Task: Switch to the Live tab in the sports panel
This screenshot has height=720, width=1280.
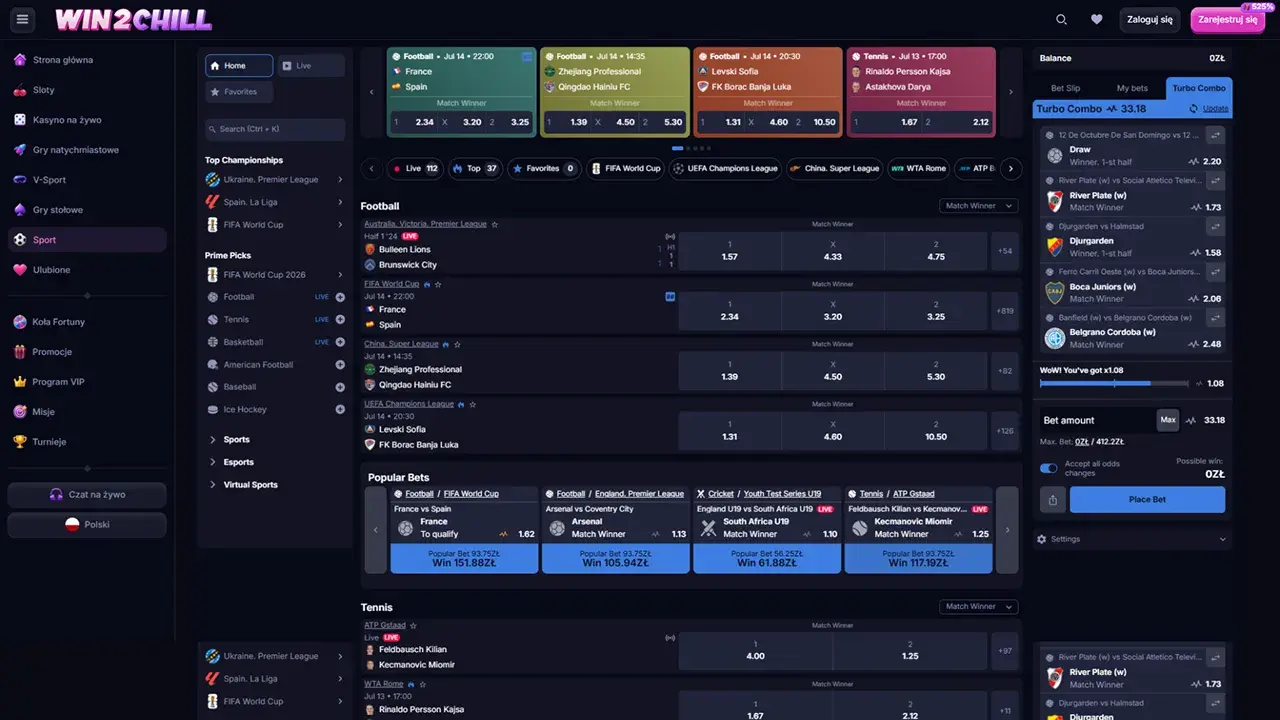Action: coord(311,66)
